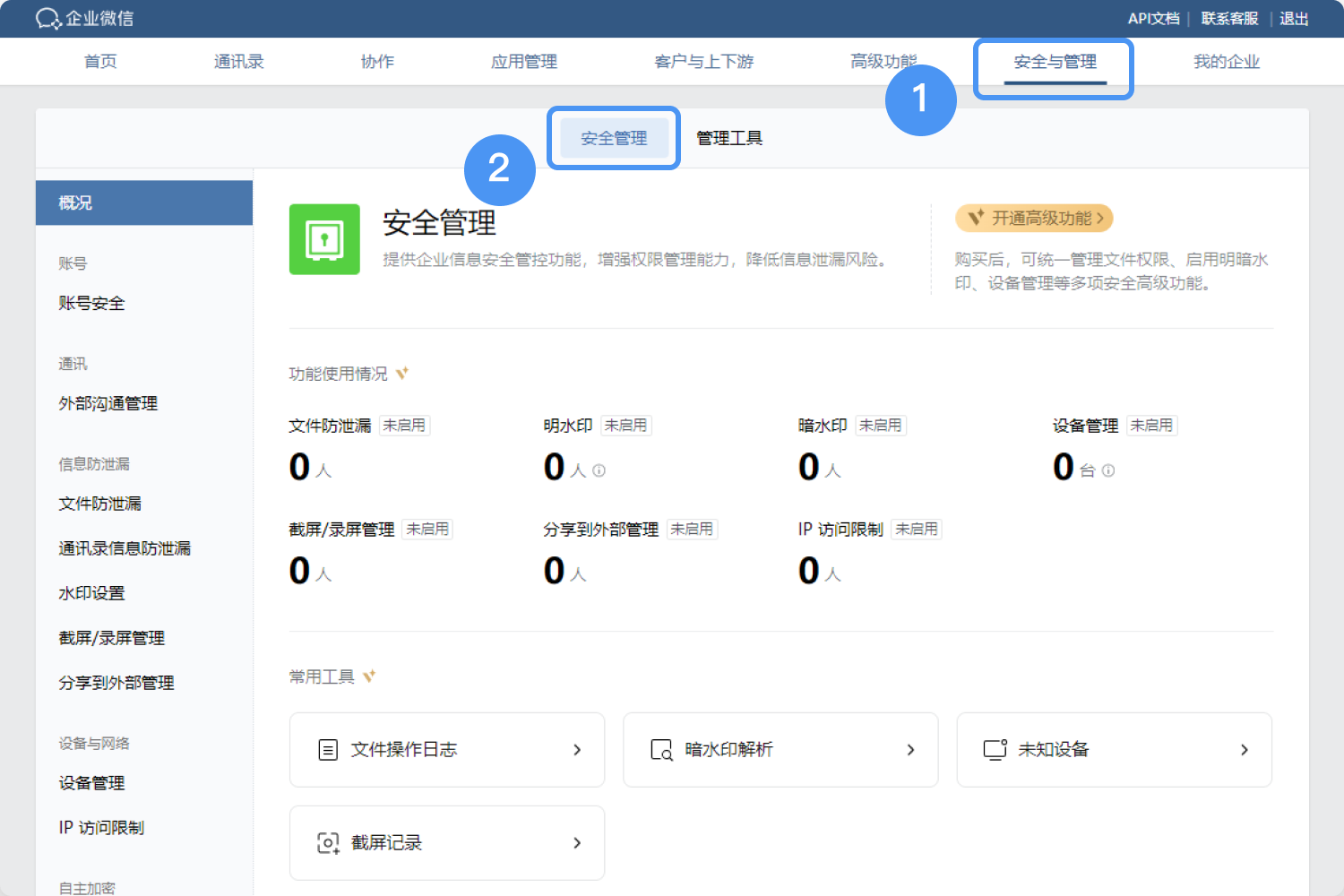Viewport: 1344px width, 896px height.
Task: Click the 未知设备 device icon
Action: [995, 750]
